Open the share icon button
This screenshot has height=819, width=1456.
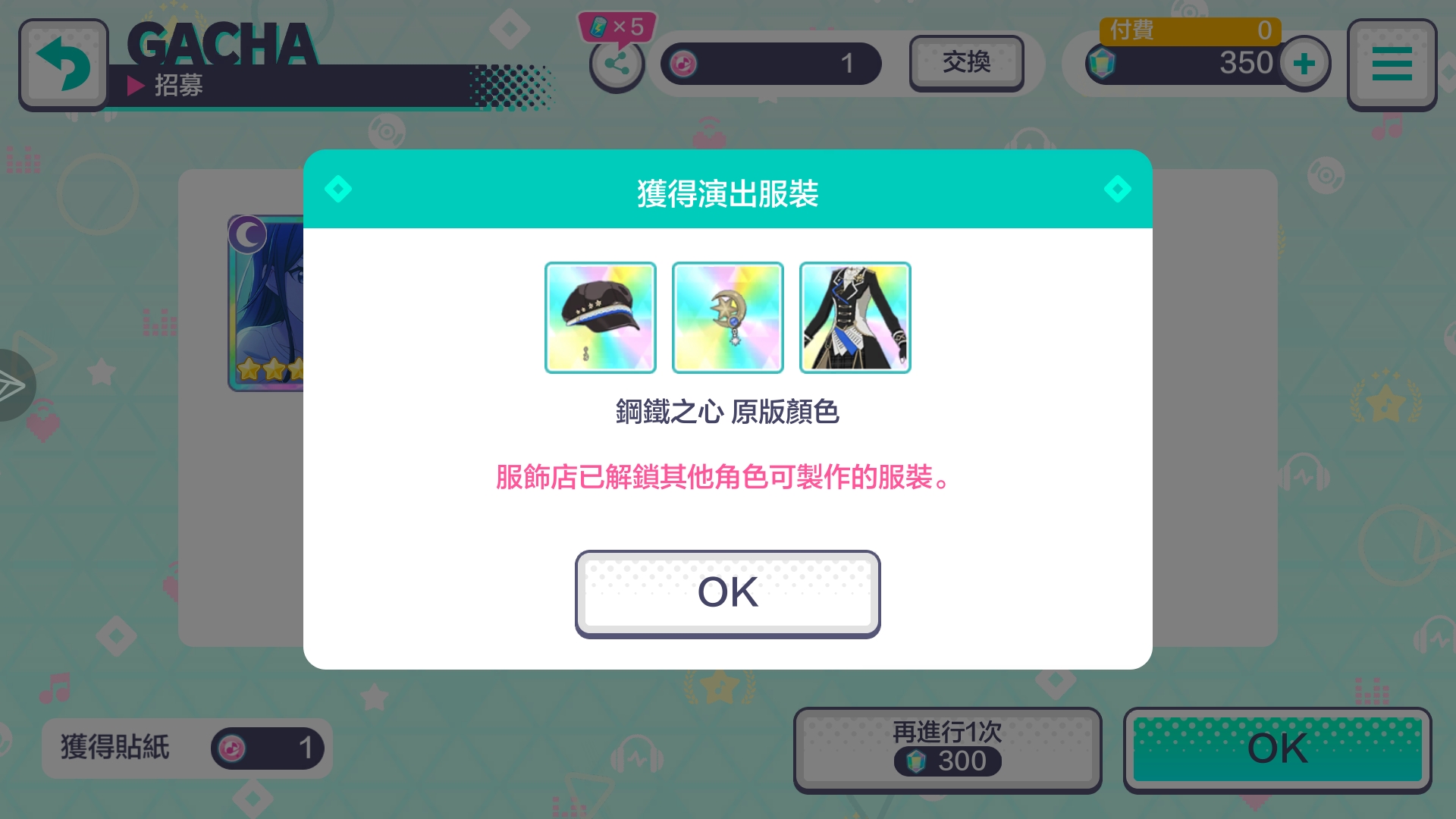click(x=617, y=64)
